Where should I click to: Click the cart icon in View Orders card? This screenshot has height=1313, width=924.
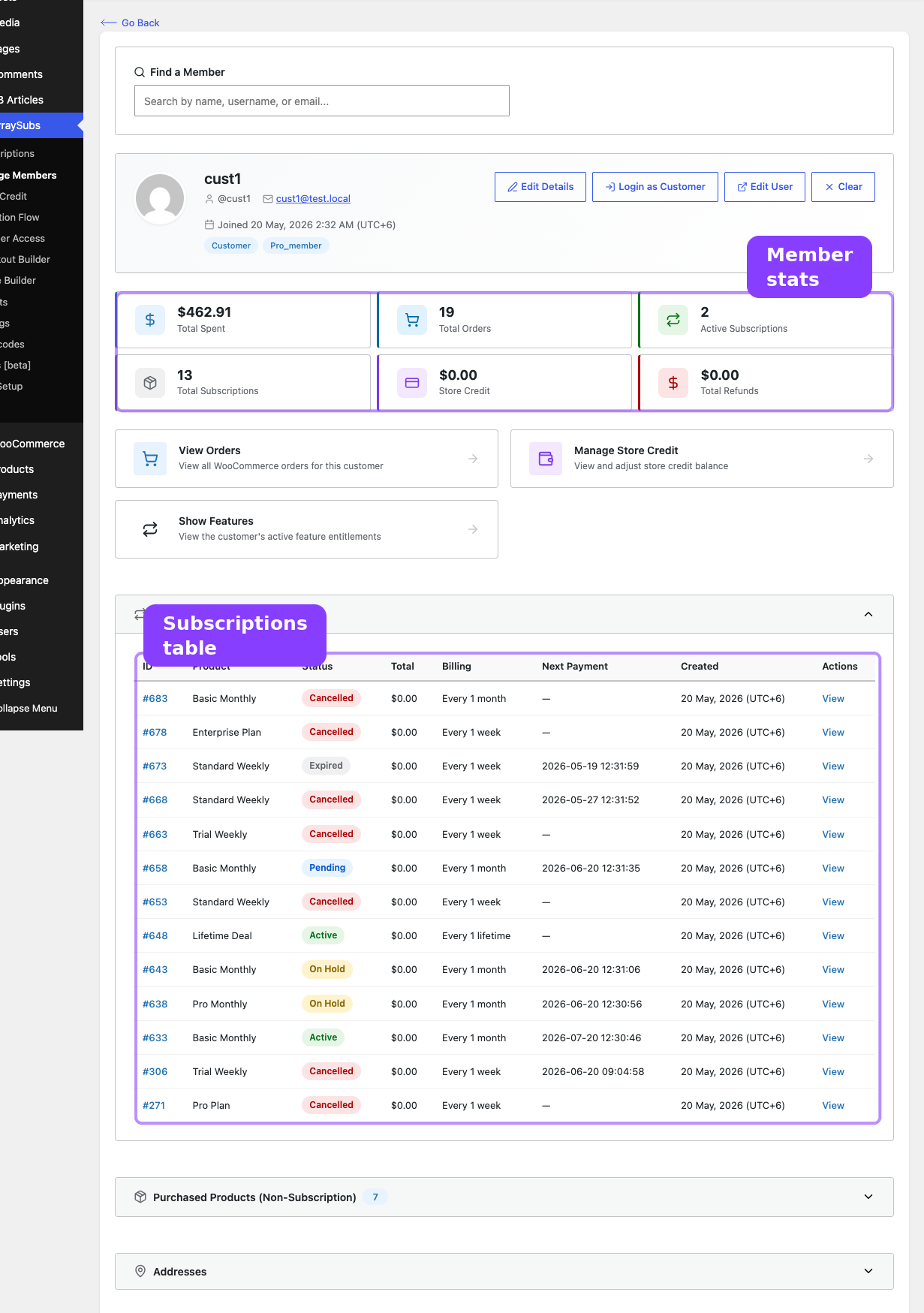[150, 459]
